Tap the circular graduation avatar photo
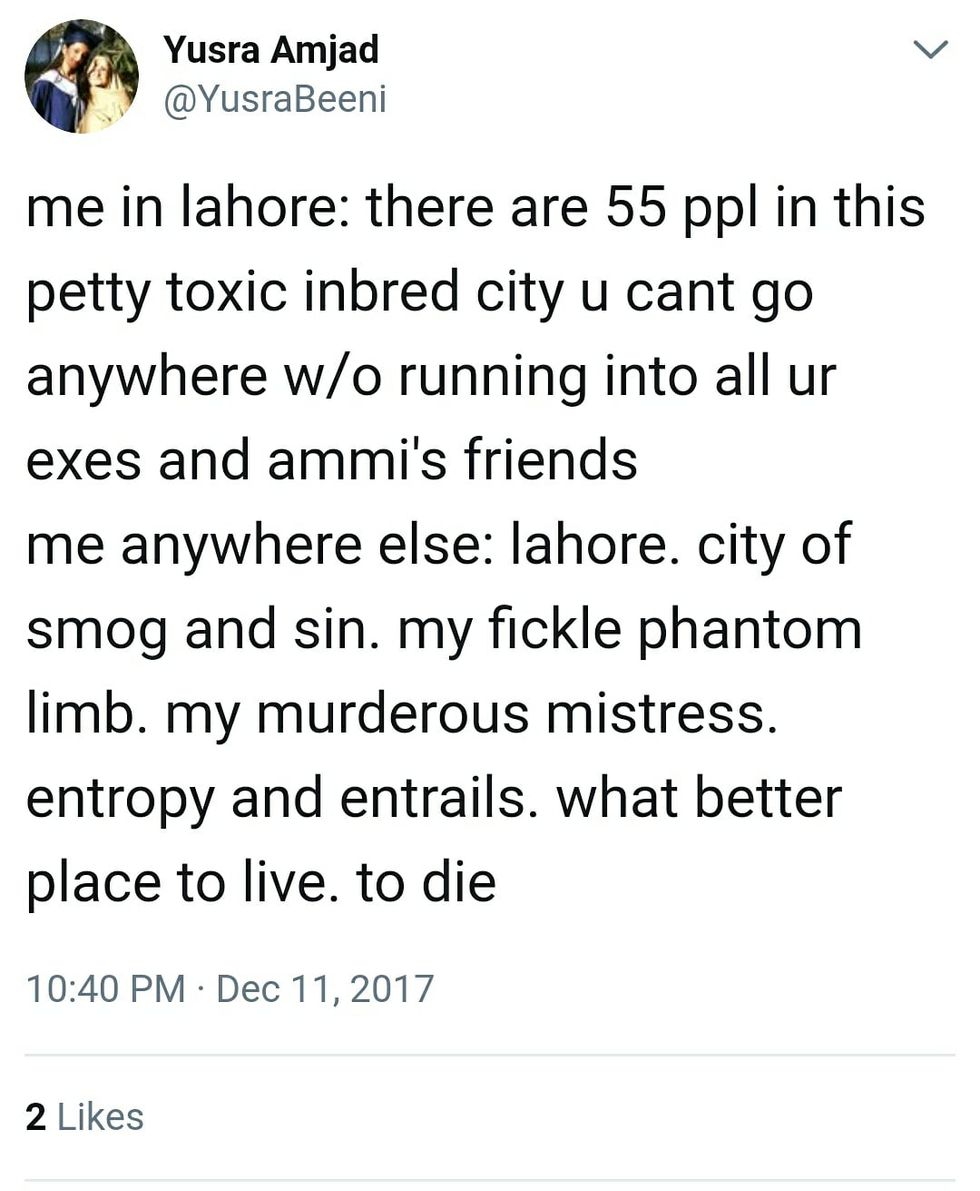The height and width of the screenshot is (1191, 980). 81,76
